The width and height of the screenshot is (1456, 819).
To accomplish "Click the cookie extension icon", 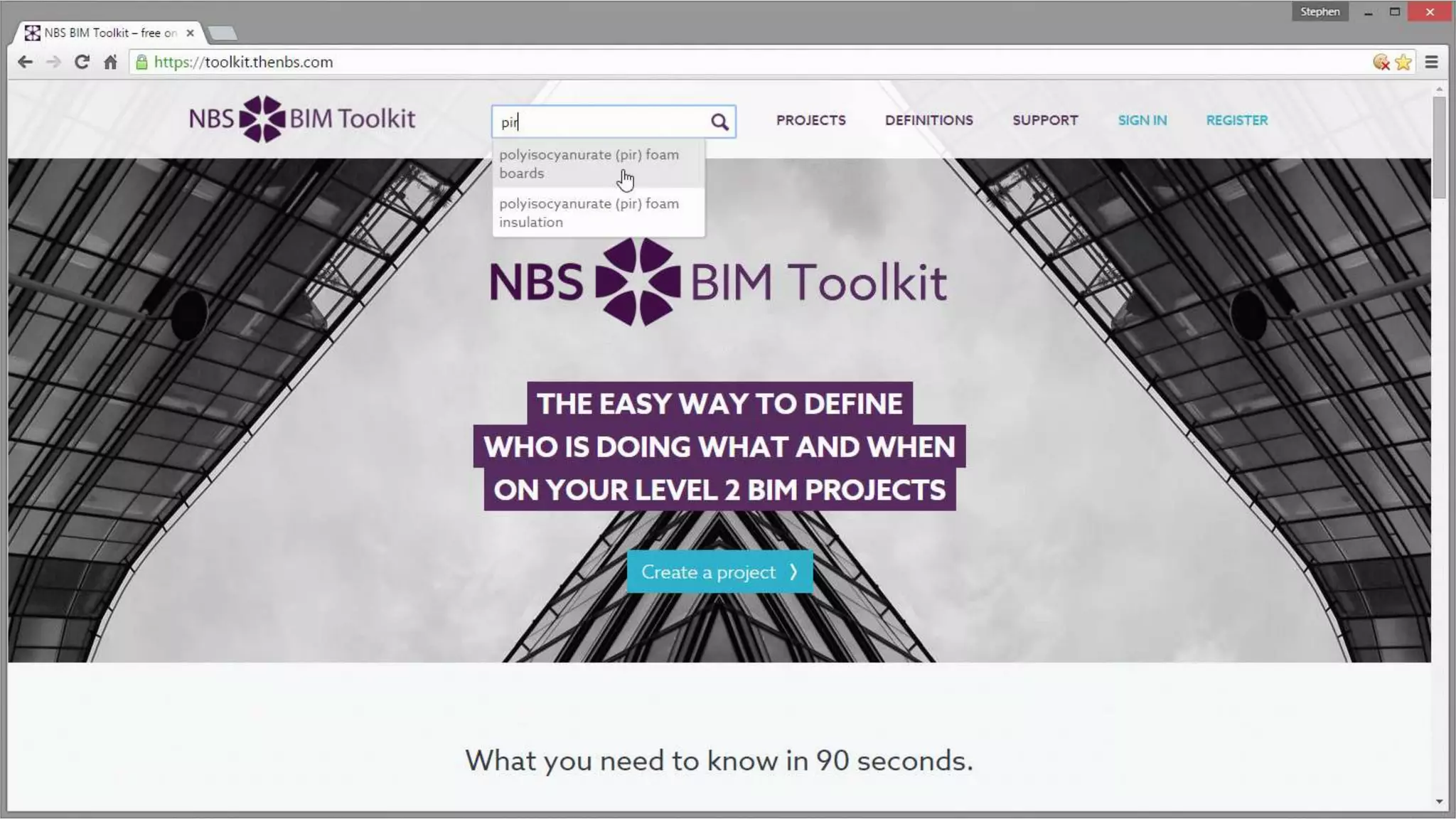I will click(1381, 62).
